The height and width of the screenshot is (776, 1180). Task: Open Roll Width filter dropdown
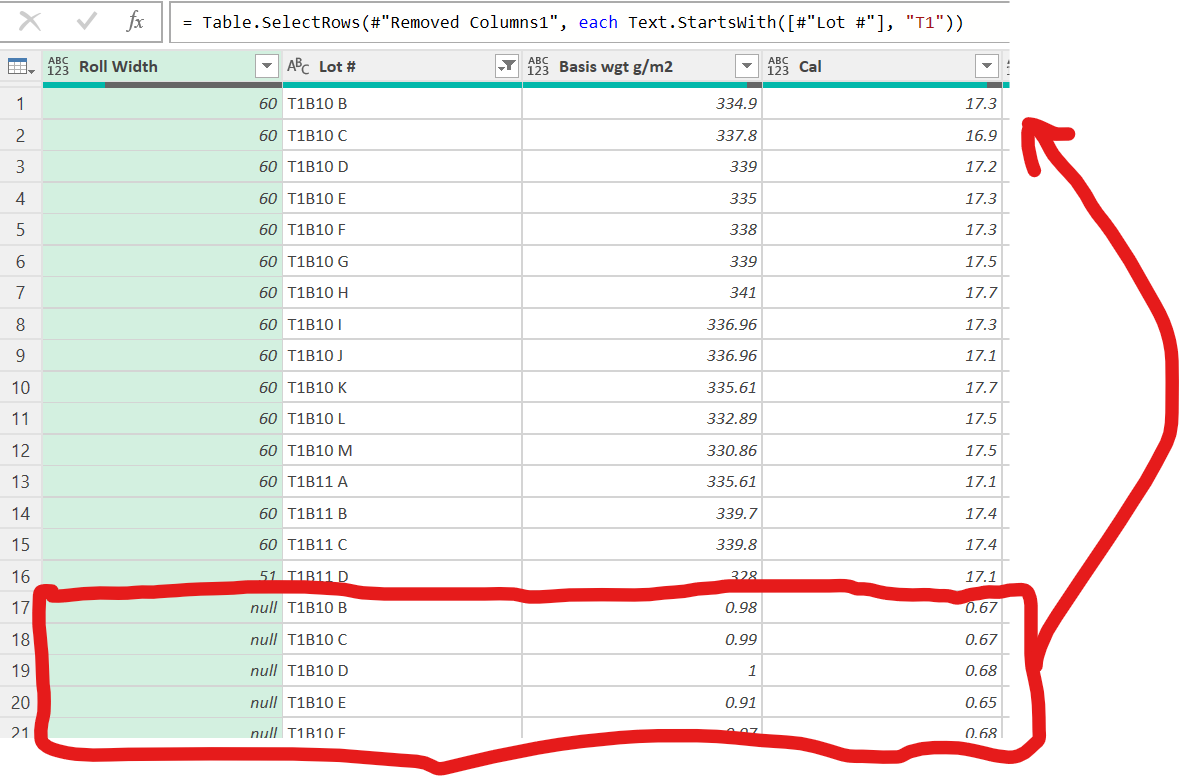(266, 66)
